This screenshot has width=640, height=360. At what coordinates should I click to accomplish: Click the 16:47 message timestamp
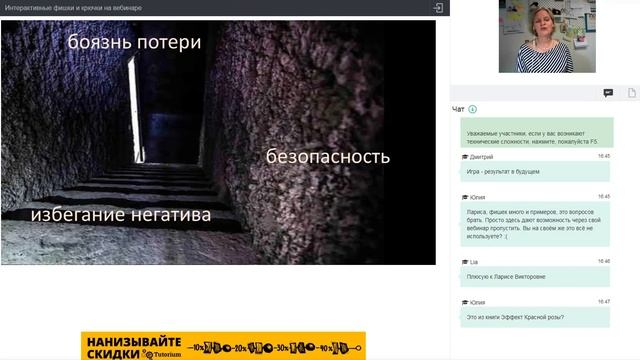[x=604, y=302]
